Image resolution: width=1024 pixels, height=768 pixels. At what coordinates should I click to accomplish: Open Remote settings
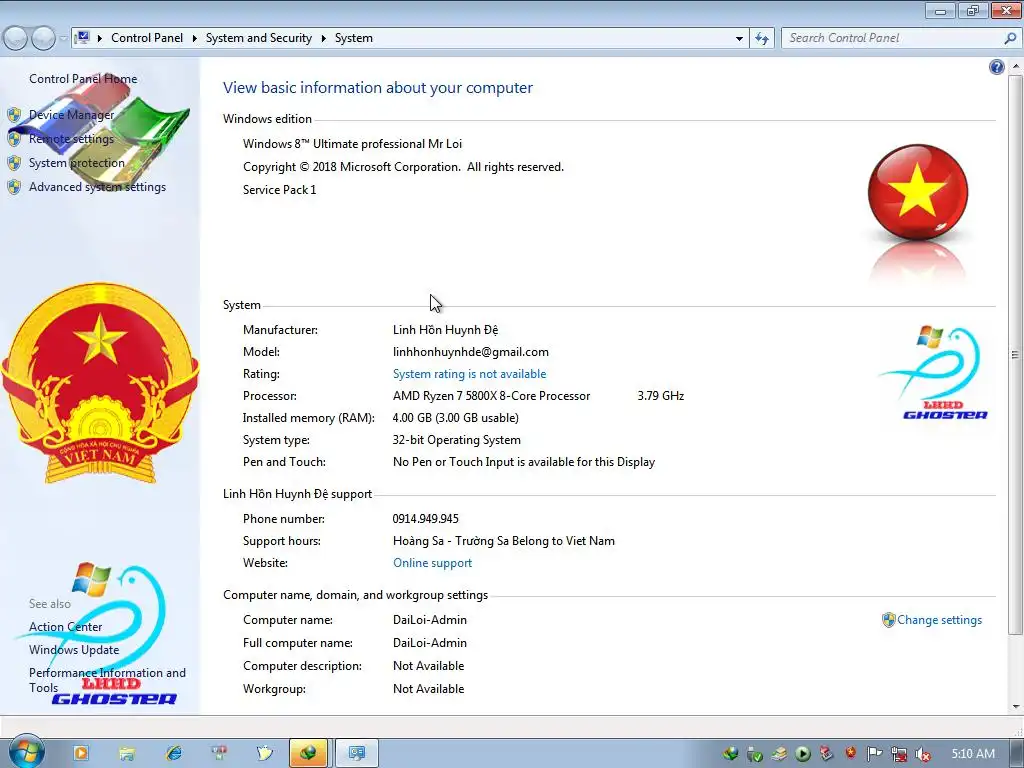point(71,138)
